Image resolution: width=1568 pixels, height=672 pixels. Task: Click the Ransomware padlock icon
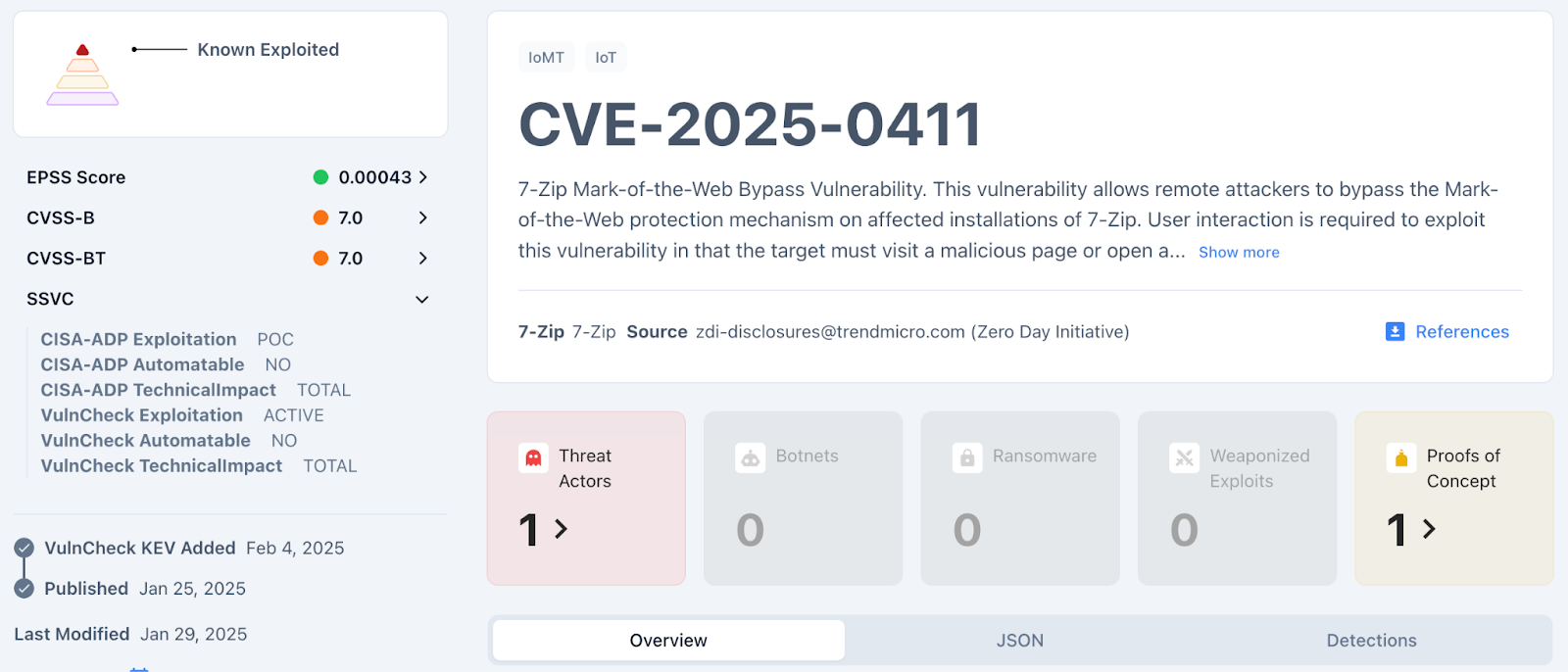point(966,457)
